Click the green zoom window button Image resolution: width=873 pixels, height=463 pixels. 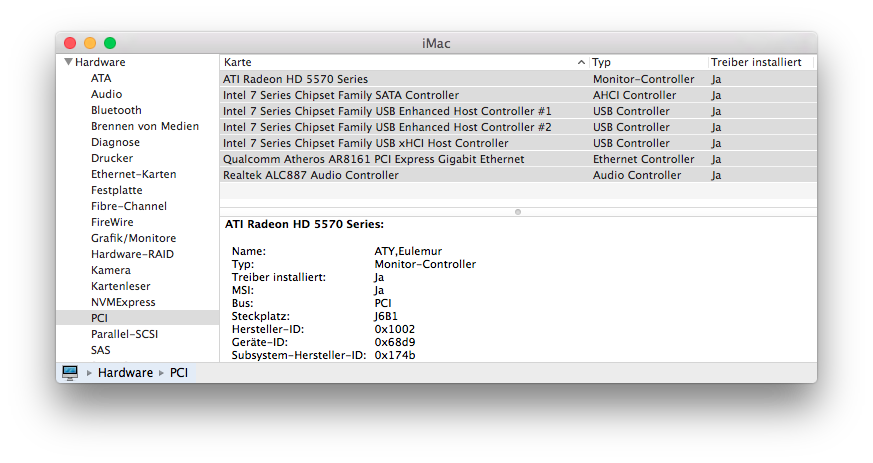point(110,43)
